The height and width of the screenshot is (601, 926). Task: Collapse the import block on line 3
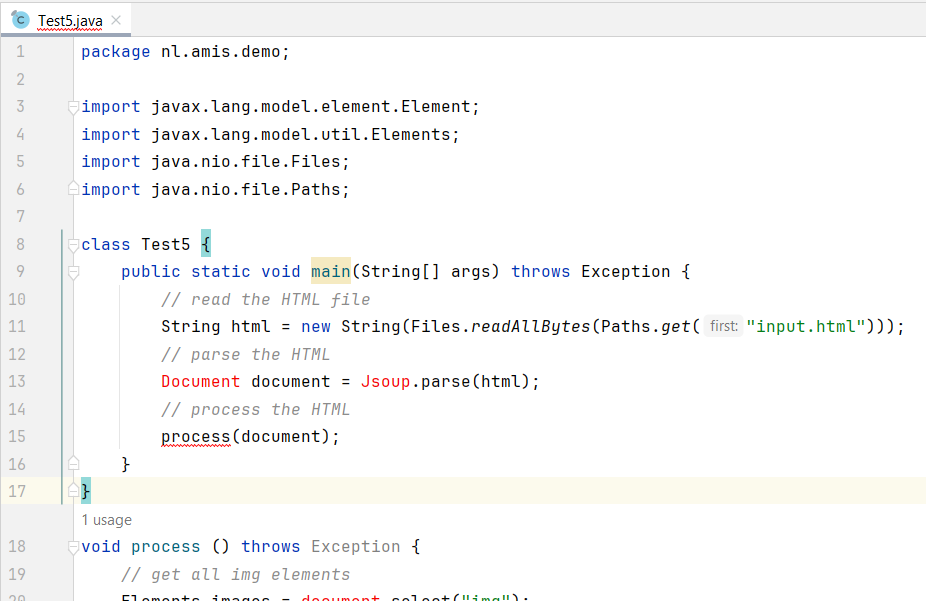point(72,107)
